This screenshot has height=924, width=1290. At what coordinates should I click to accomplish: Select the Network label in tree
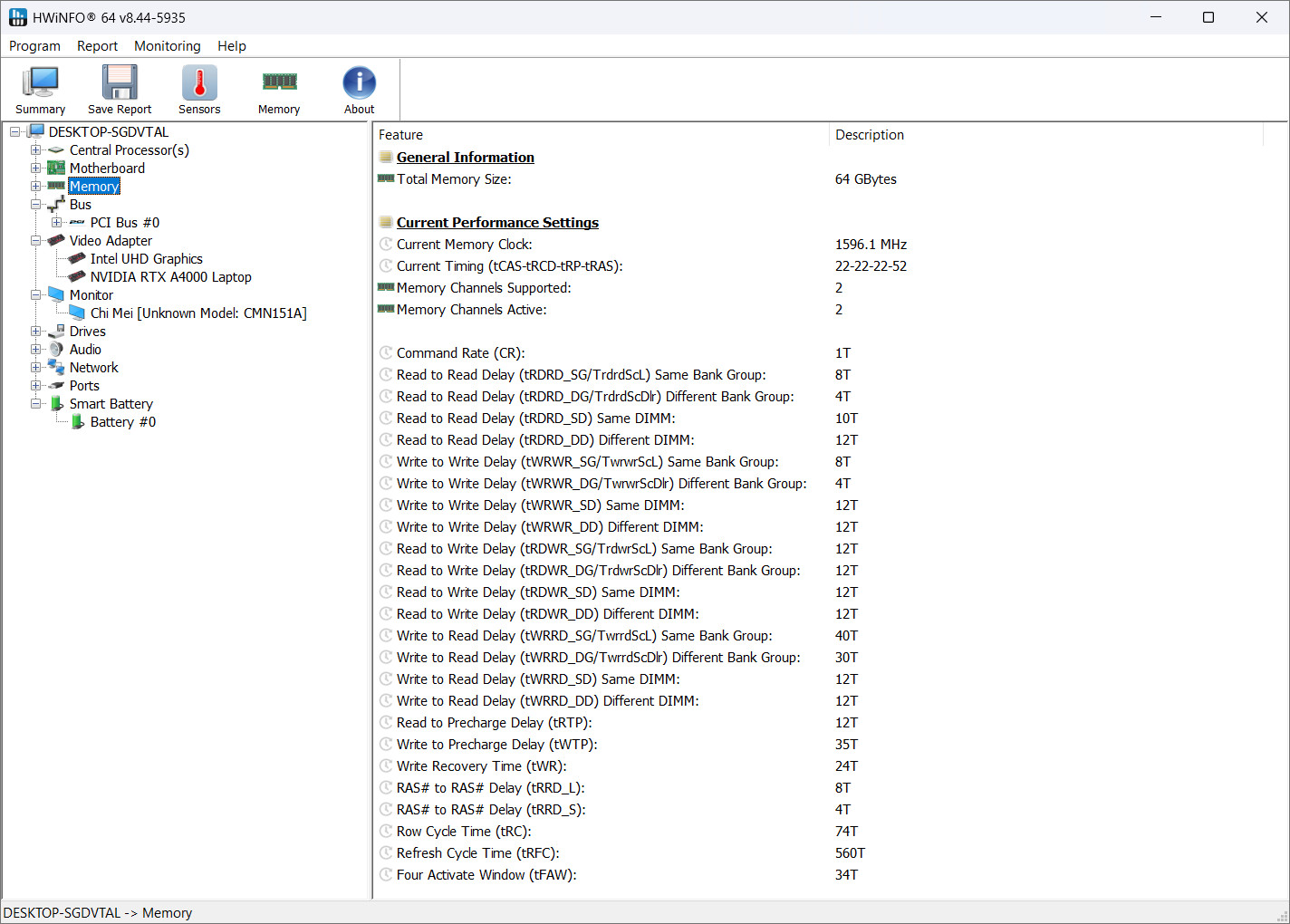pyautogui.click(x=94, y=368)
